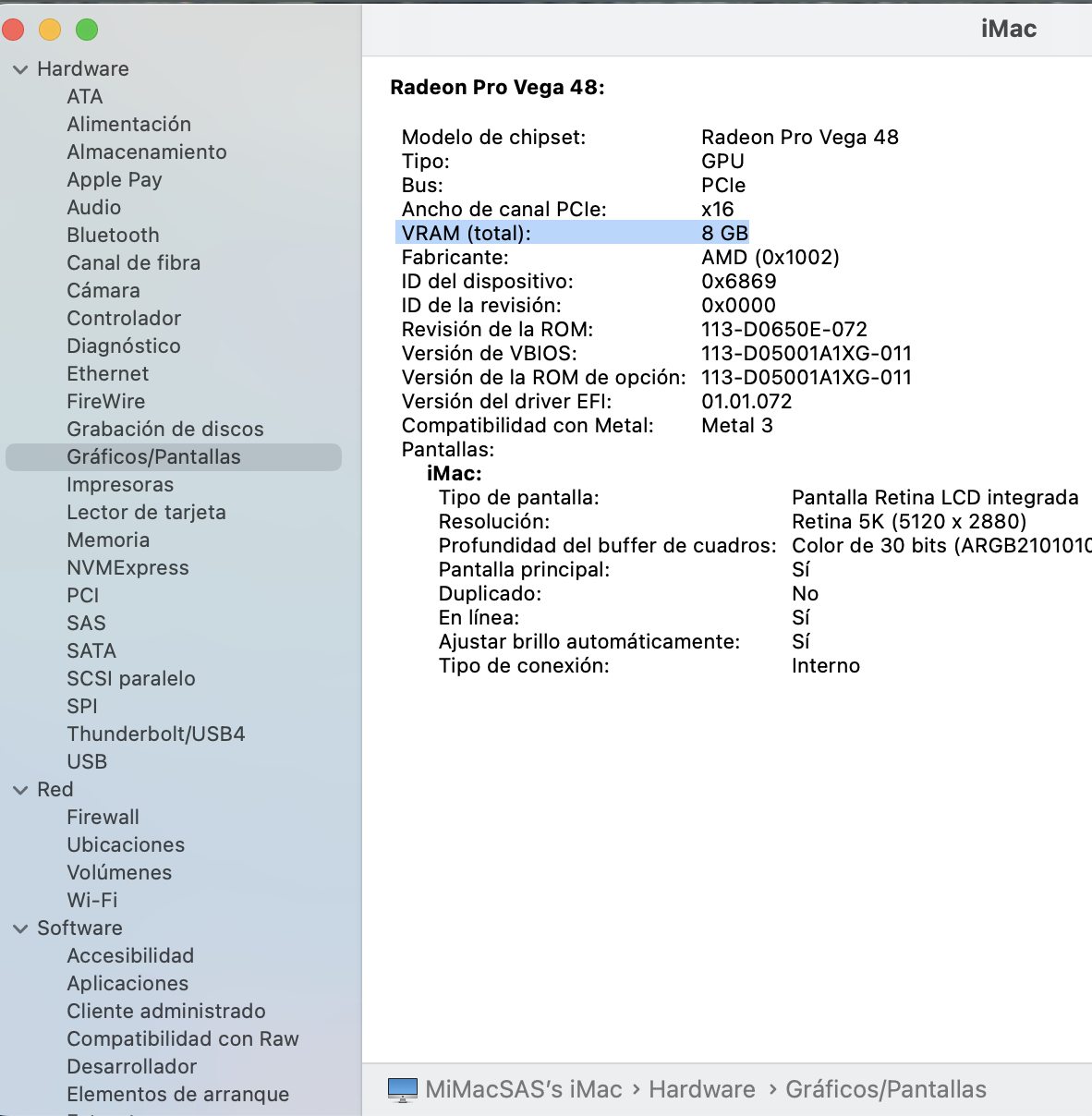Select Volúmenes under Red
The image size is (1092, 1116).
[x=119, y=872]
